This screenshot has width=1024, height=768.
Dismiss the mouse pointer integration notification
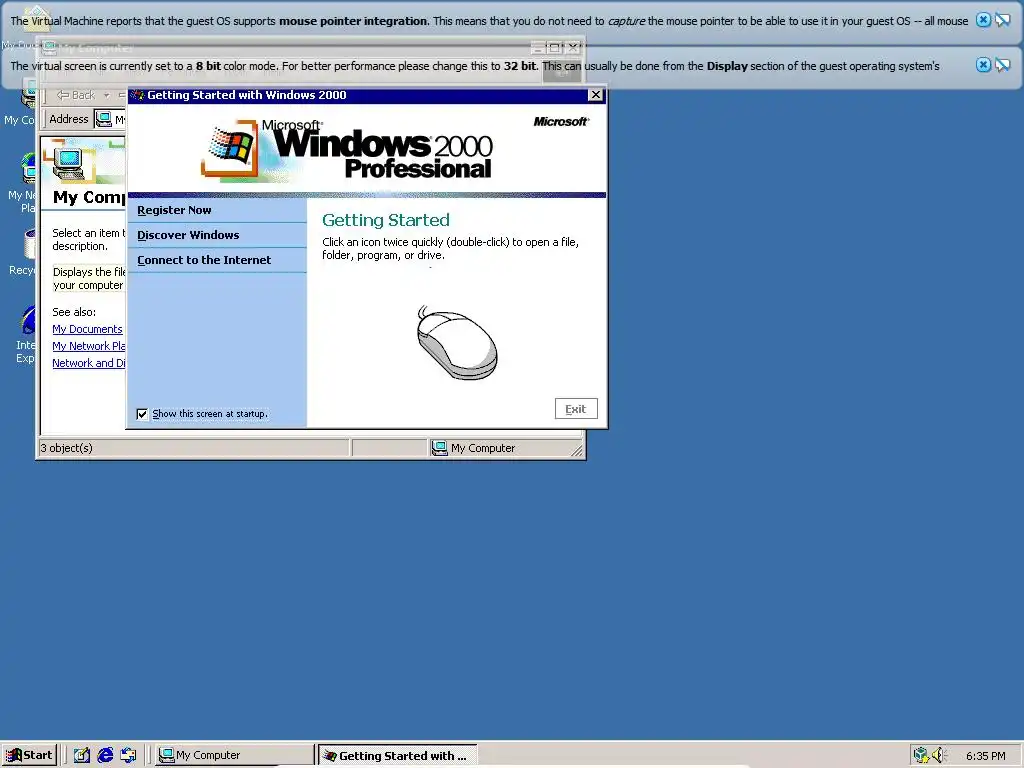pyautogui.click(x=983, y=20)
